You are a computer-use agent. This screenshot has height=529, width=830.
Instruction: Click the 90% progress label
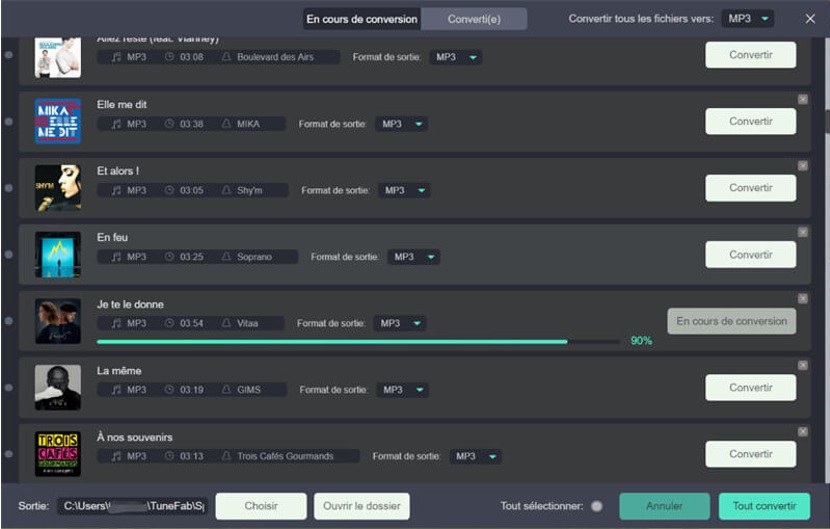(x=641, y=341)
